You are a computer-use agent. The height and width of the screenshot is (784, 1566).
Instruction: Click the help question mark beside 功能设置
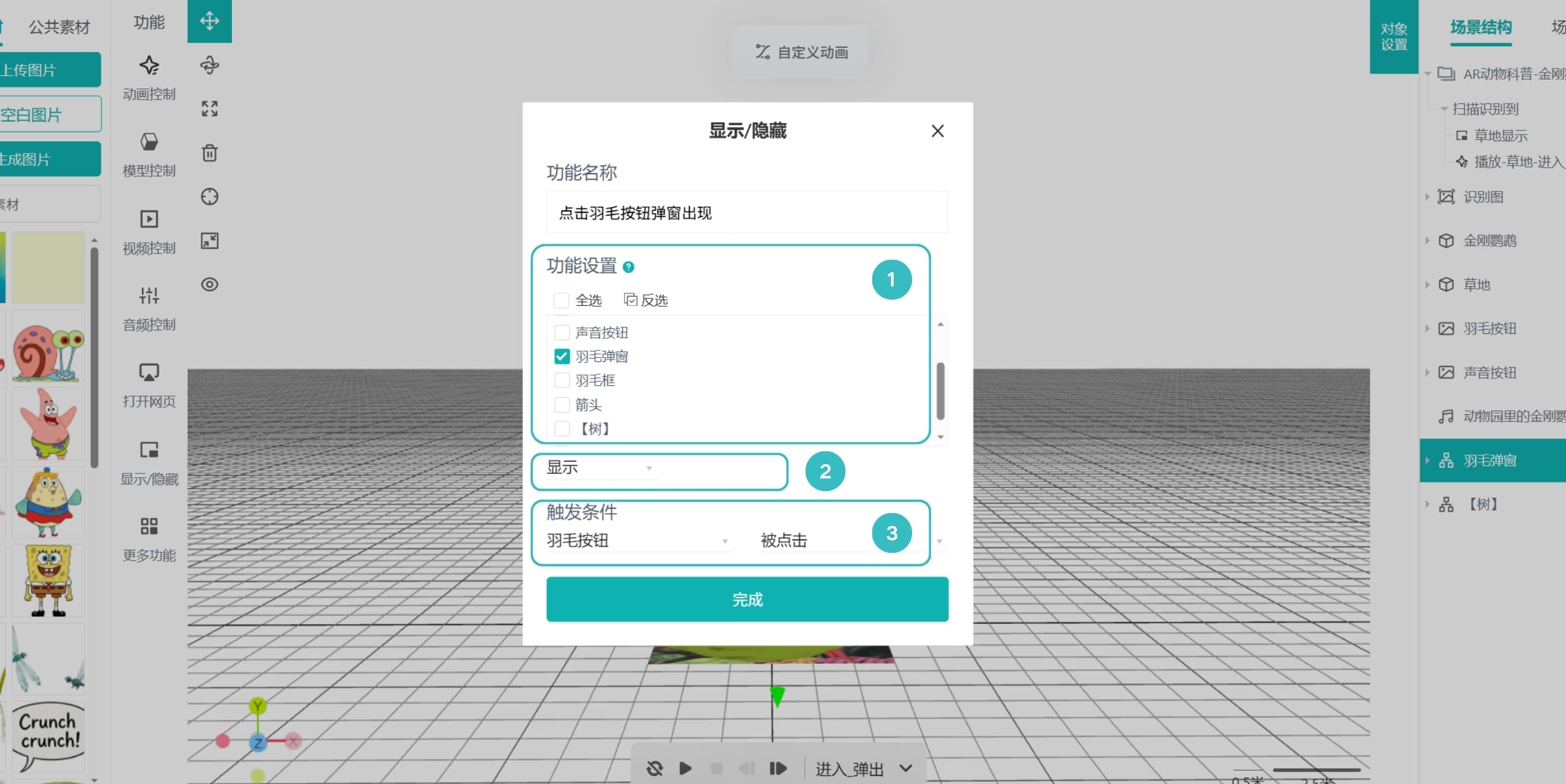click(x=628, y=267)
